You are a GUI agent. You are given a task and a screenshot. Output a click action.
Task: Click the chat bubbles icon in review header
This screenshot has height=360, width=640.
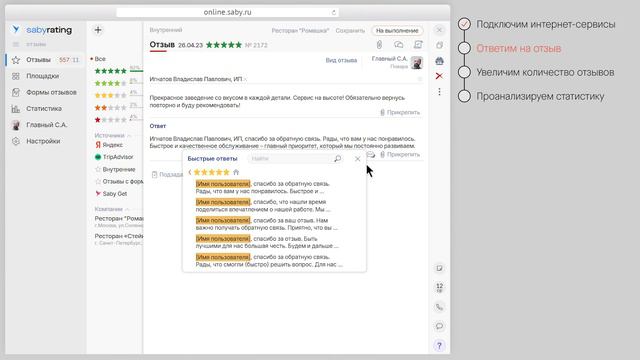(x=398, y=45)
